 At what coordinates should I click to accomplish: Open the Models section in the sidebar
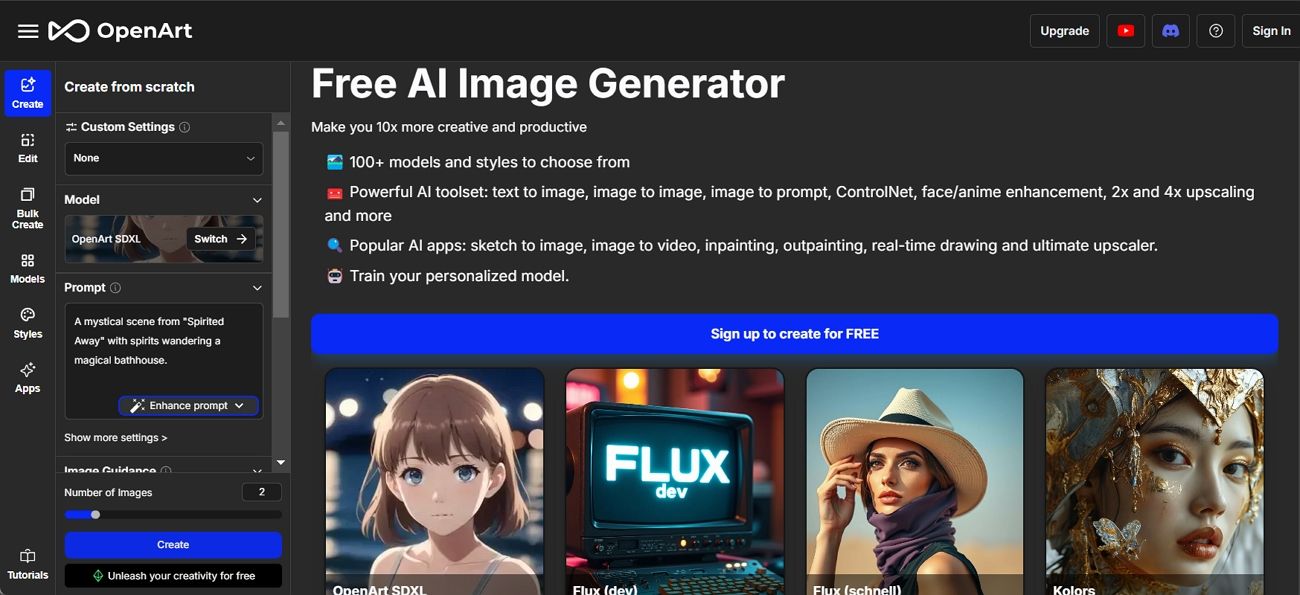click(27, 268)
